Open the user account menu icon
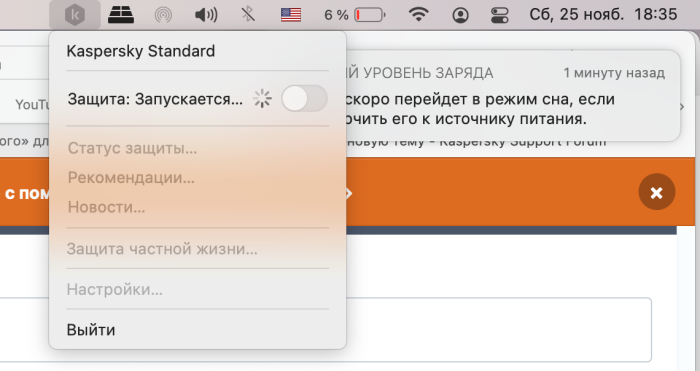Screen dimensions: 700x371 pyautogui.click(x=460, y=15)
